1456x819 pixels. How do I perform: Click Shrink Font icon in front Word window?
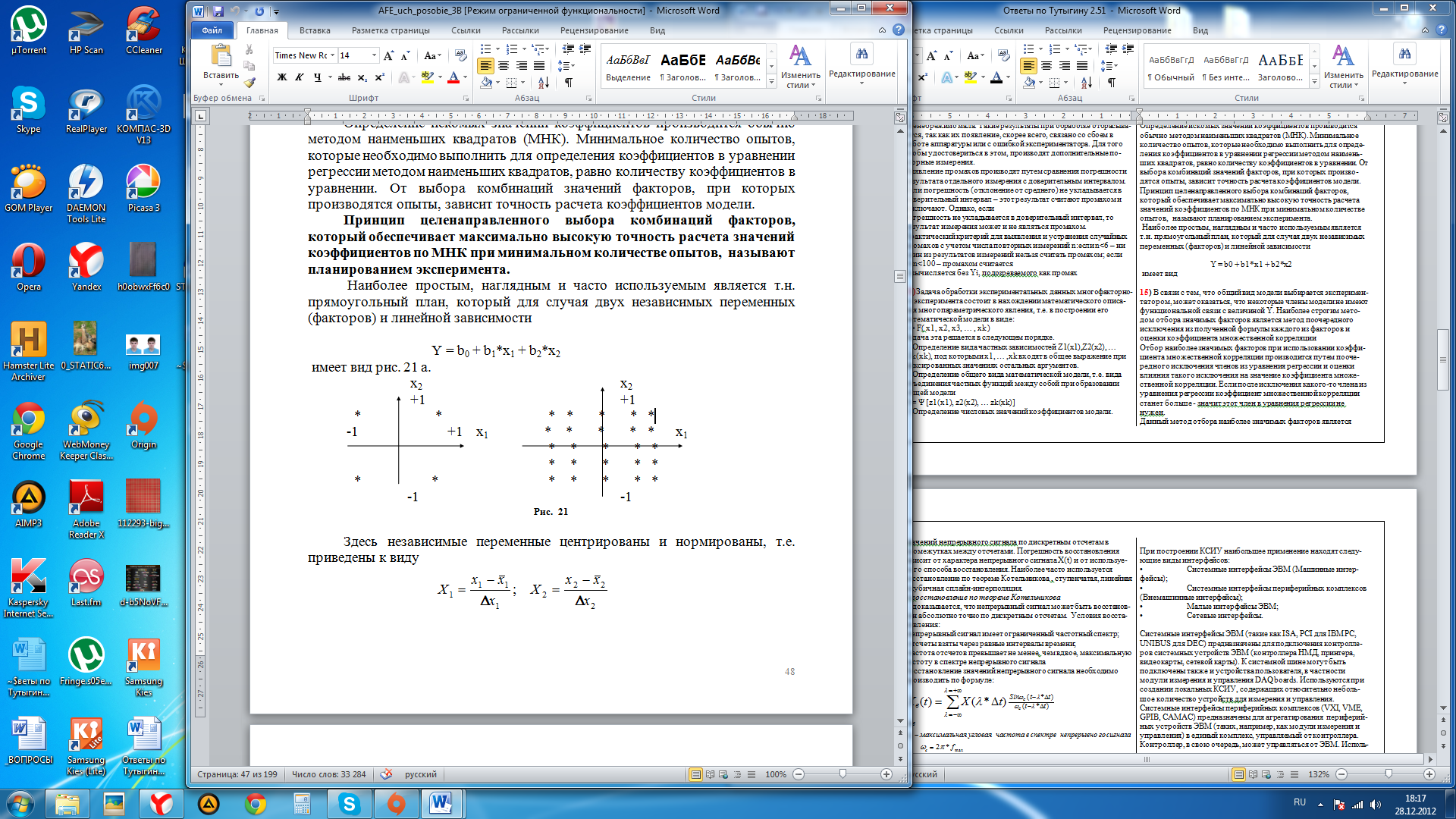(x=405, y=55)
